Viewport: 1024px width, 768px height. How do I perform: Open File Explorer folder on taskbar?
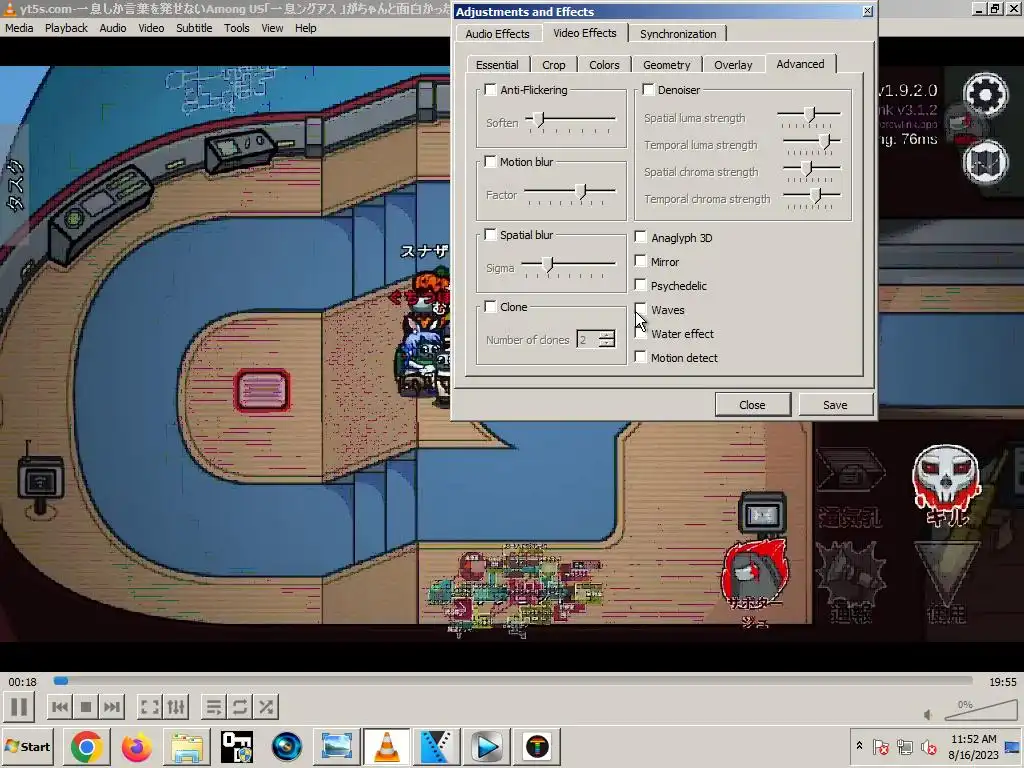(187, 746)
